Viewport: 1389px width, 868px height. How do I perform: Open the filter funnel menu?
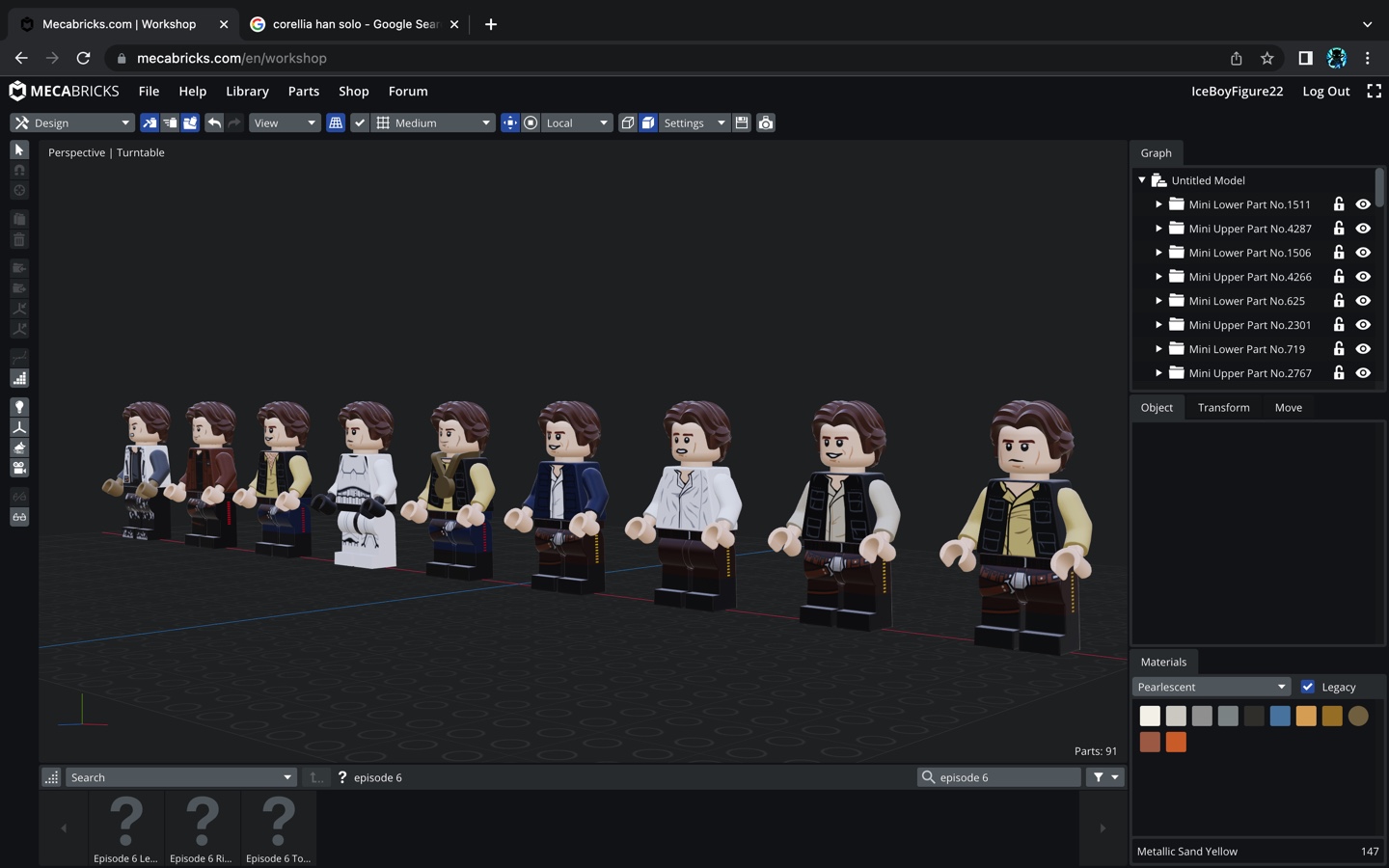click(x=1105, y=777)
